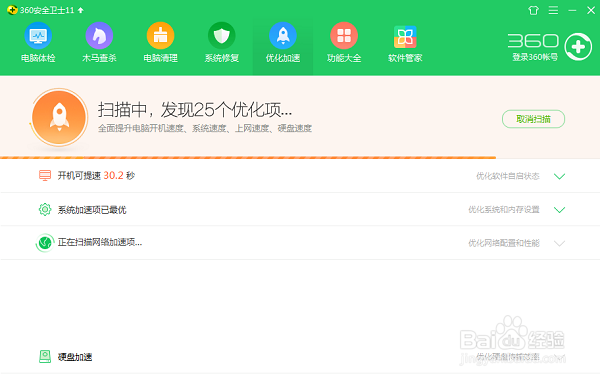
Task: Click the disk icon beside 硬盘加速
Action: click(45, 357)
